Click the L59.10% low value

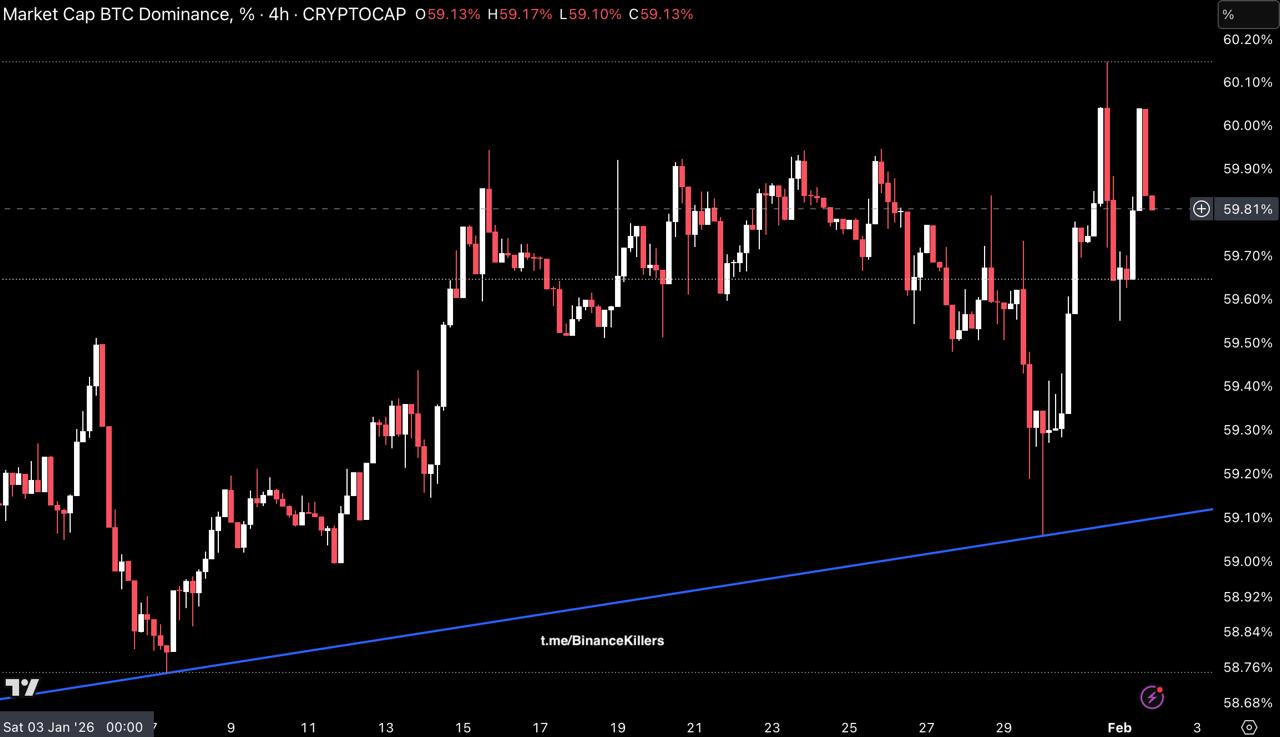click(590, 14)
